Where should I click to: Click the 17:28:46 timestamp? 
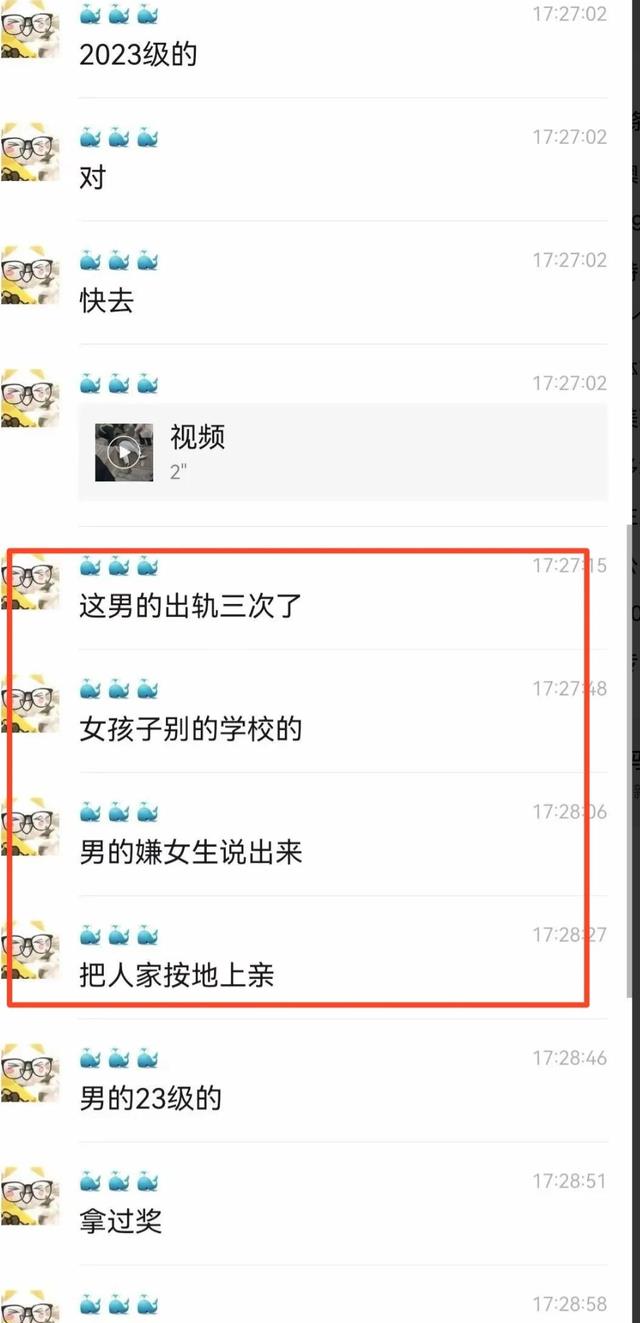(x=569, y=1058)
